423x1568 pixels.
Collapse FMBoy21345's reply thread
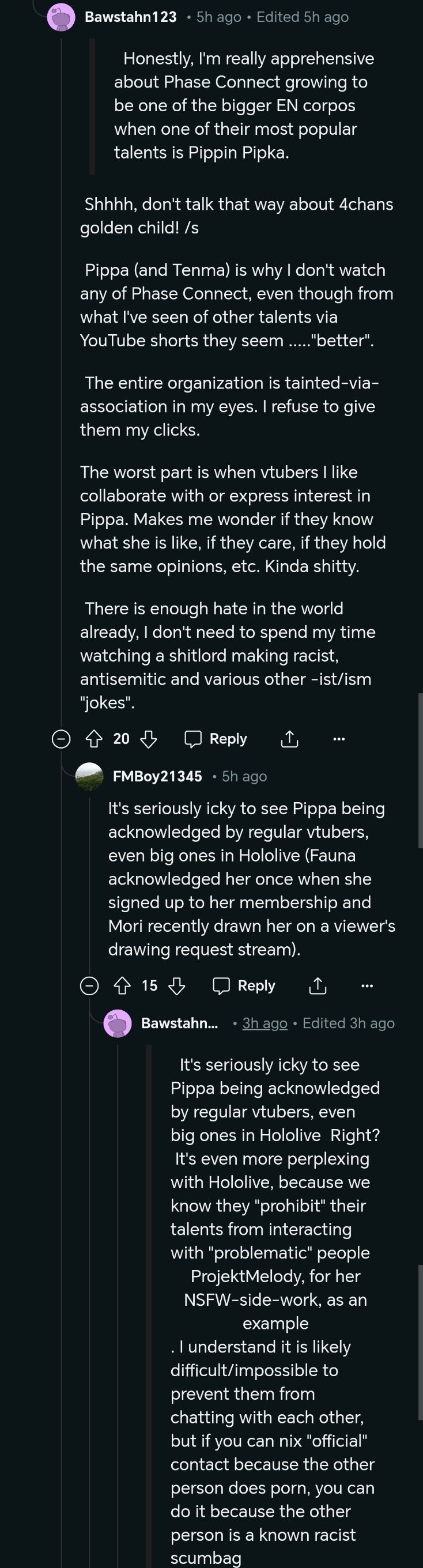click(x=89, y=985)
